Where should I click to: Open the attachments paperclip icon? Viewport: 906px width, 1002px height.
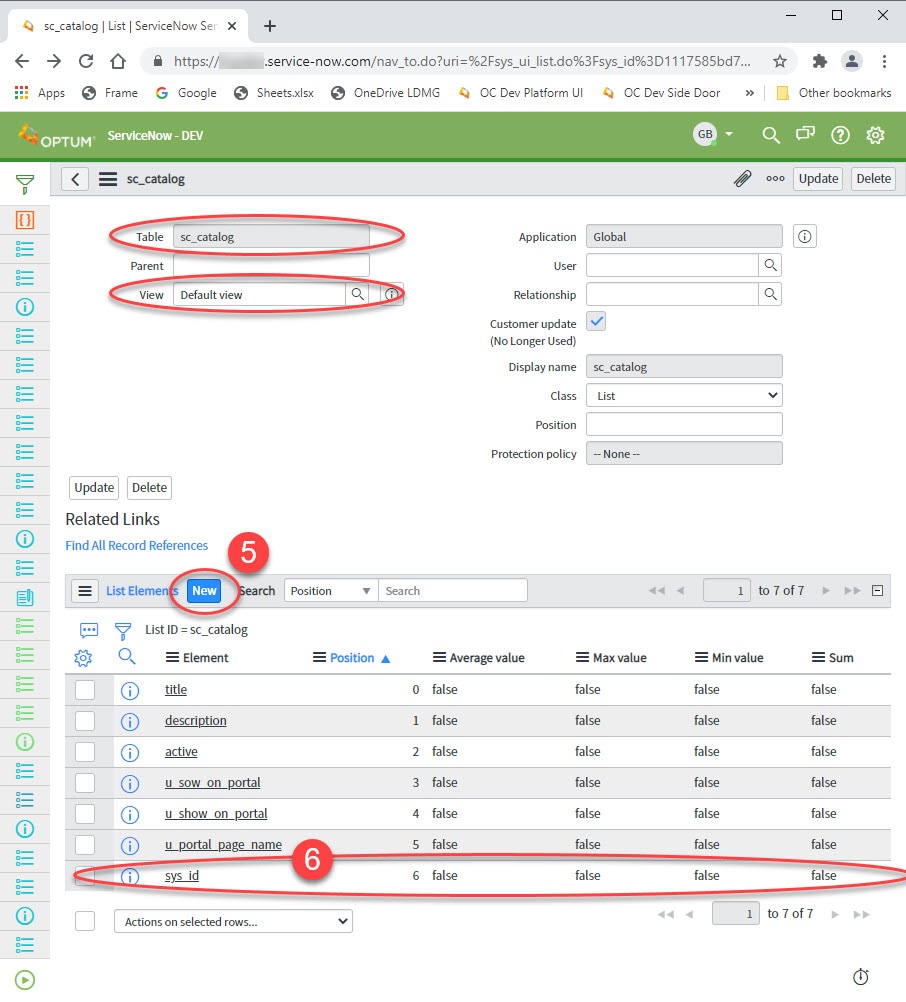[742, 178]
